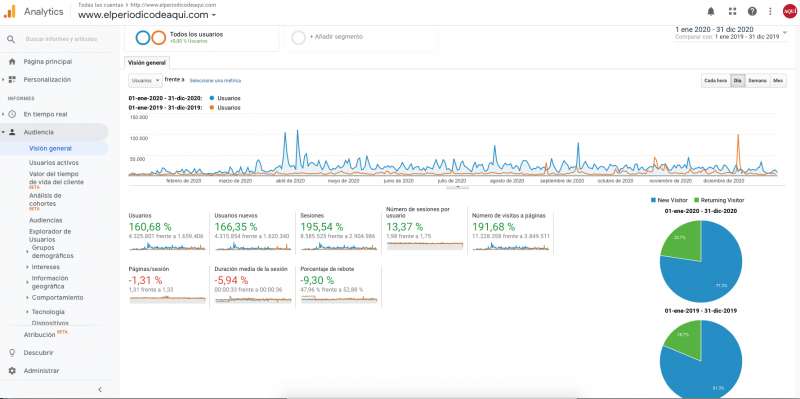
Task: Open the Descubrir section
Action: point(38,353)
